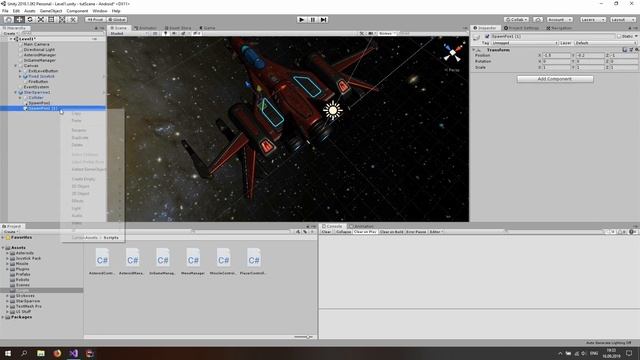Toggle the Static checkbox
The width and height of the screenshot is (640, 360).
tap(619, 36)
